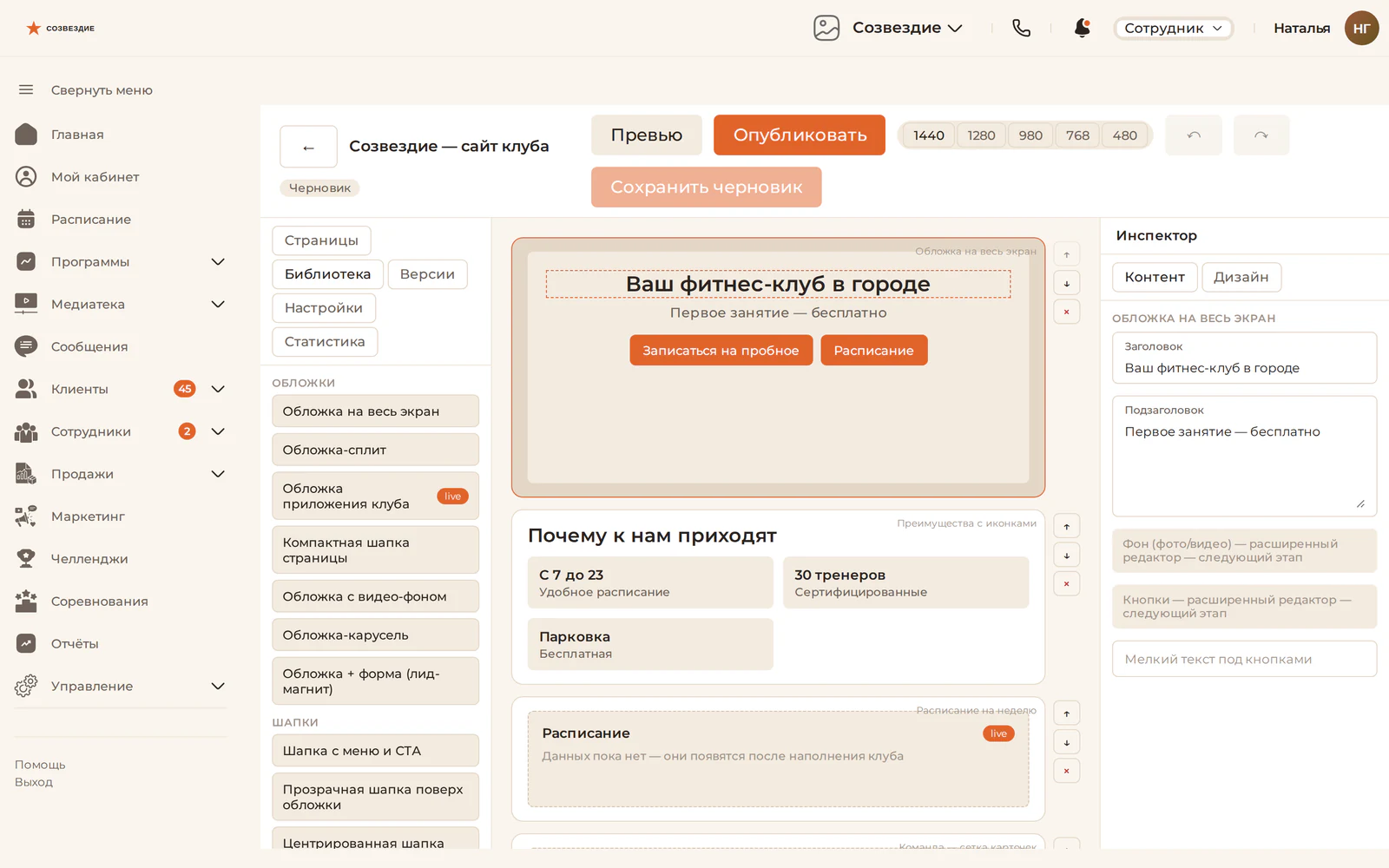Move the Расписание на неделю block up

[1067, 713]
